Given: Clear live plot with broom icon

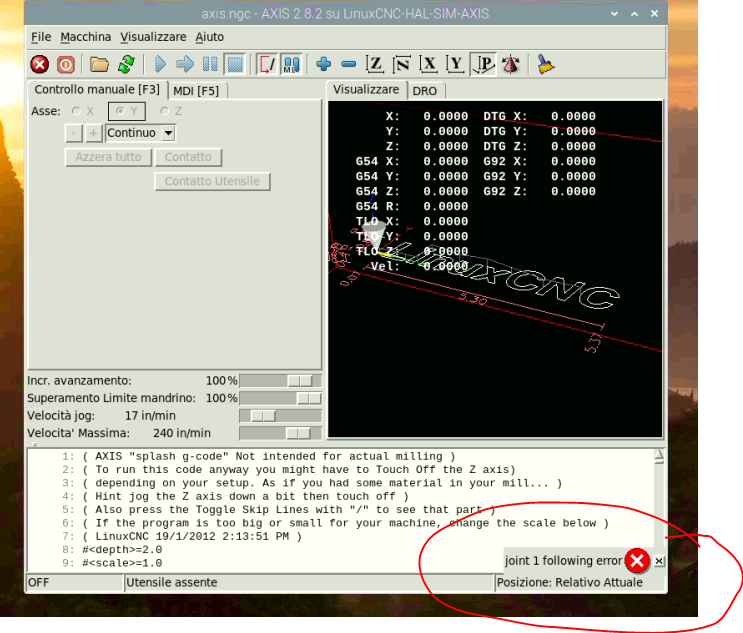Looking at the screenshot, I should [x=545, y=64].
